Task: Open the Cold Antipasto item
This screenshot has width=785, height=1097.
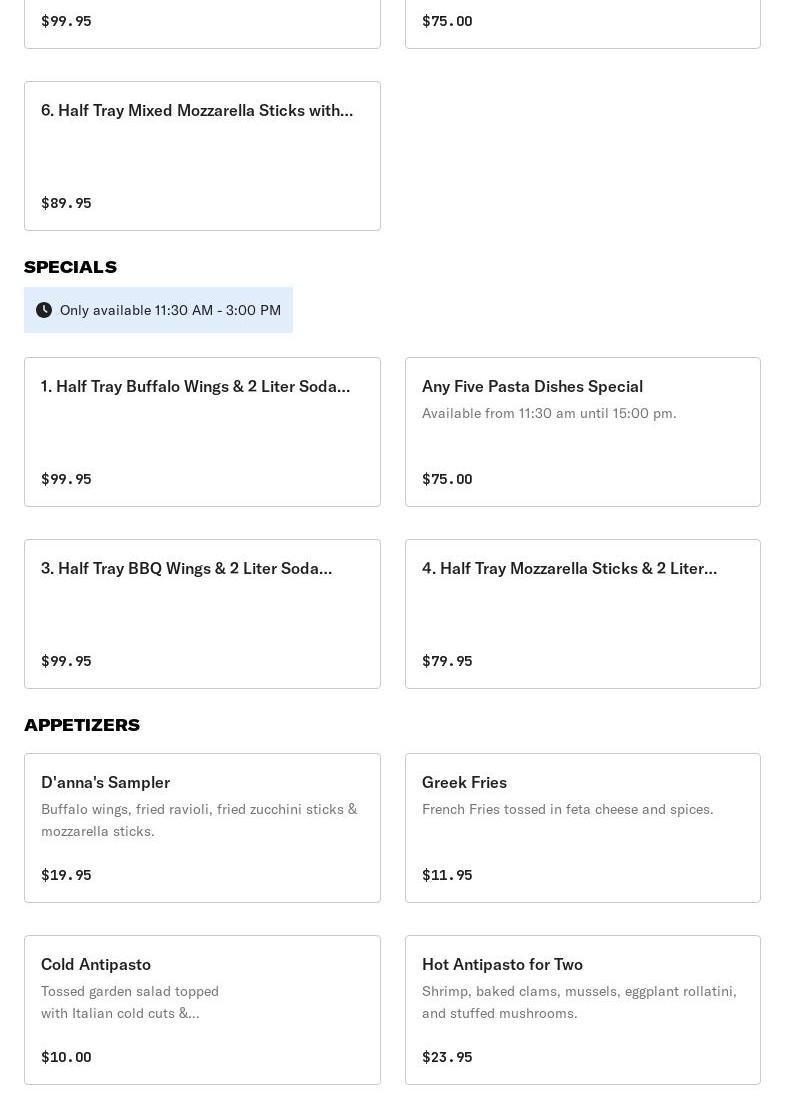Action: pos(202,1009)
